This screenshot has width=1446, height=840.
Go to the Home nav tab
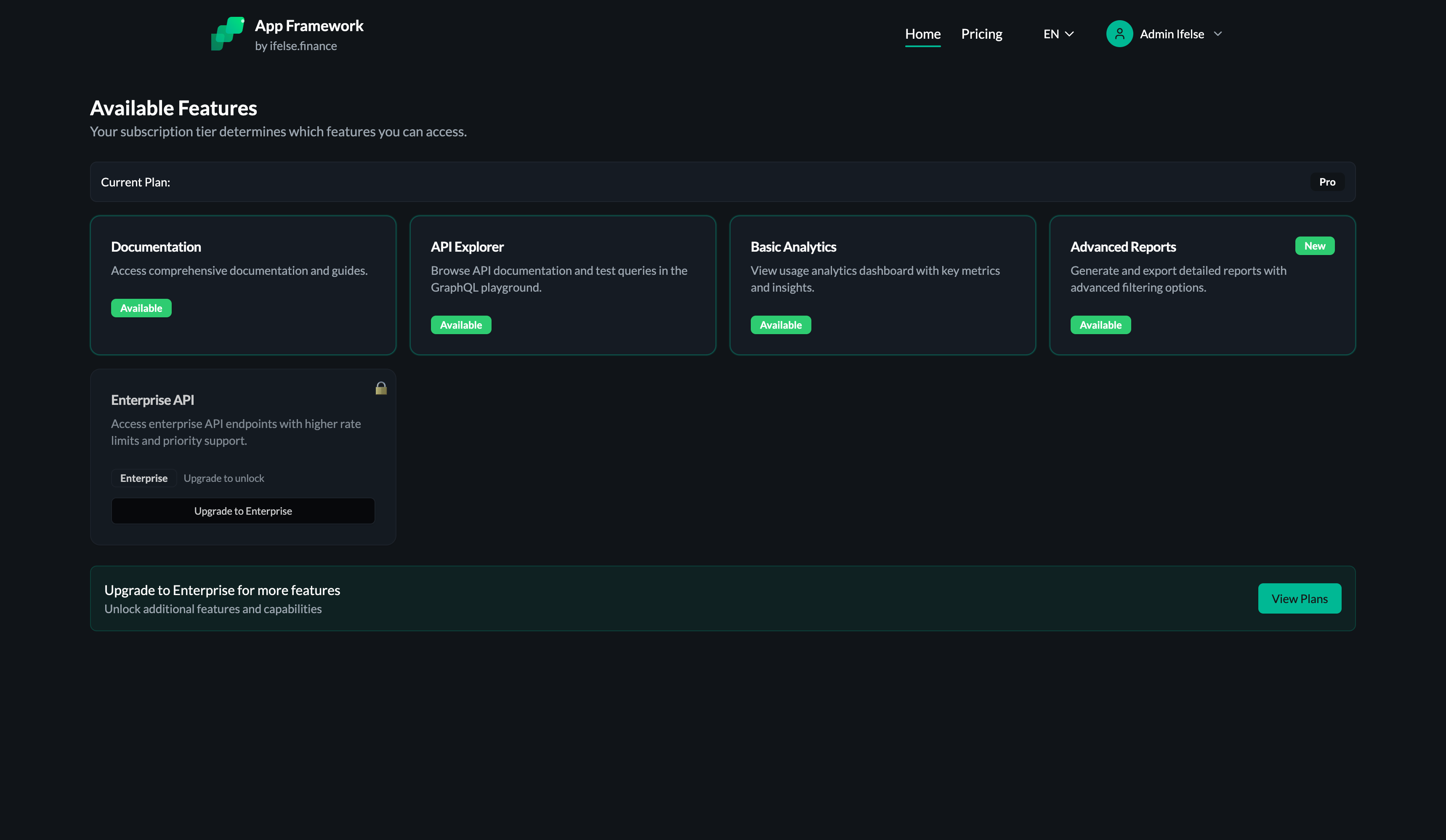922,34
